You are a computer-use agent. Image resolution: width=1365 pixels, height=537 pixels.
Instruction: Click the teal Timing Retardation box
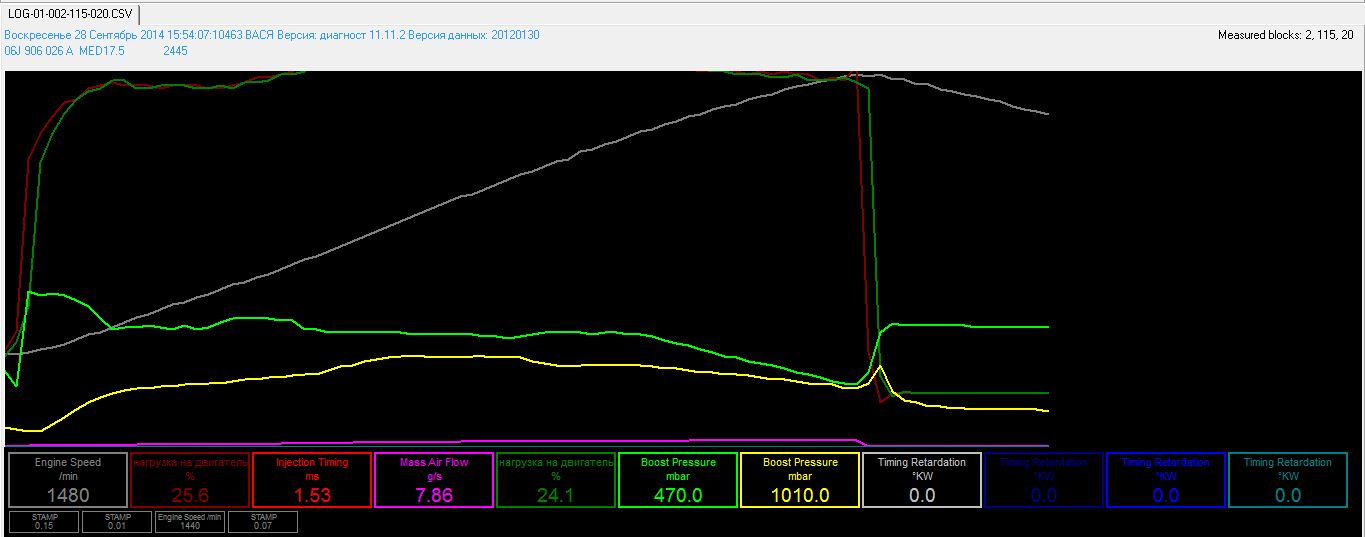pos(1288,480)
